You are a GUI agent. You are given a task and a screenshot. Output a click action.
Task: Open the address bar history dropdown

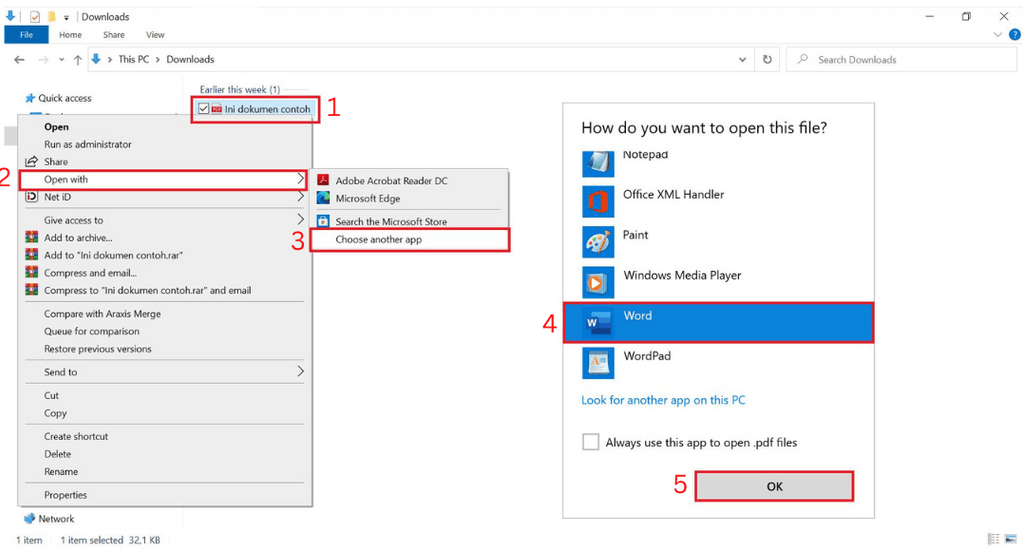click(x=741, y=60)
